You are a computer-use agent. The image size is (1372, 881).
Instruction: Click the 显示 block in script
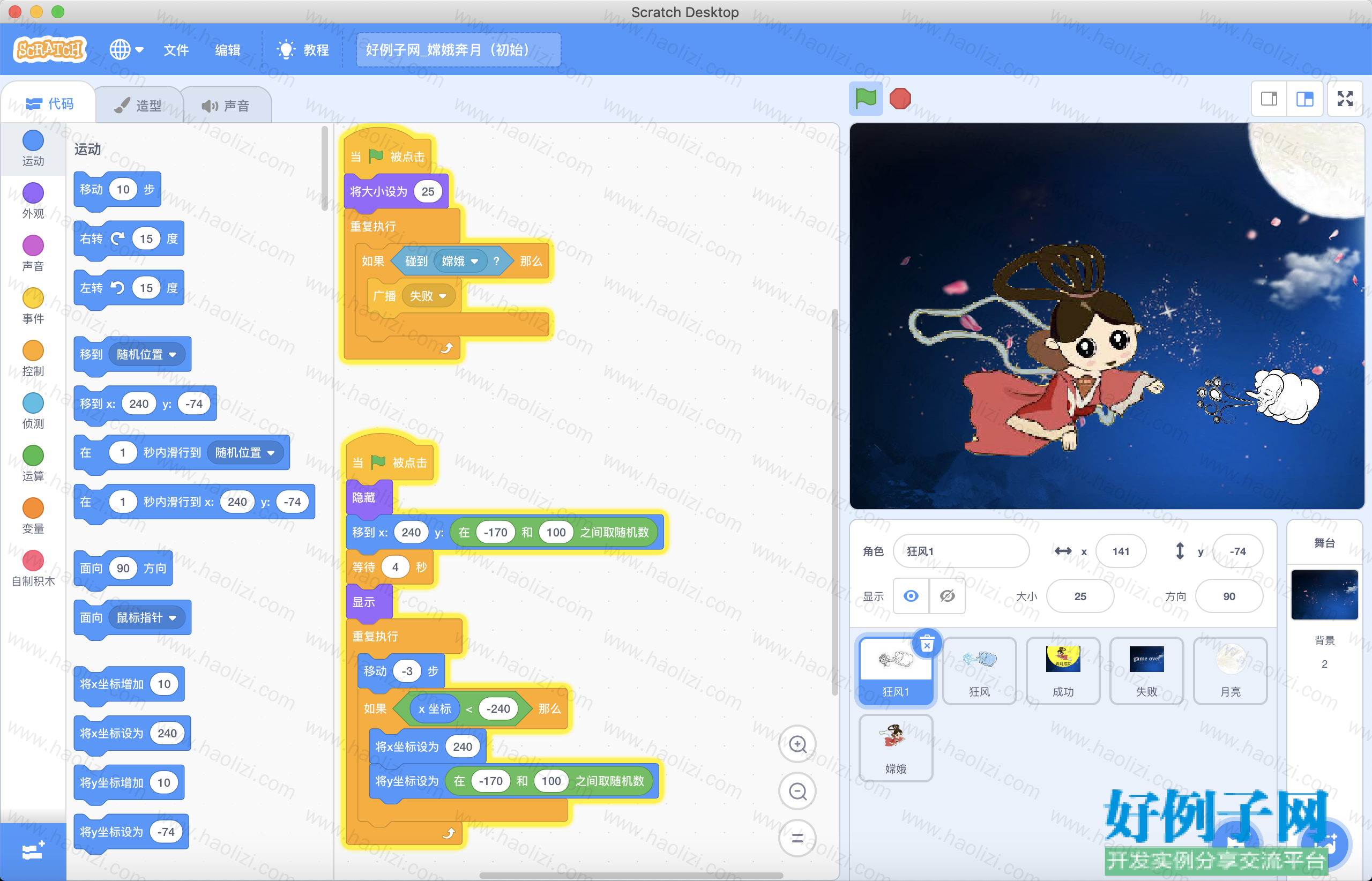click(x=369, y=602)
